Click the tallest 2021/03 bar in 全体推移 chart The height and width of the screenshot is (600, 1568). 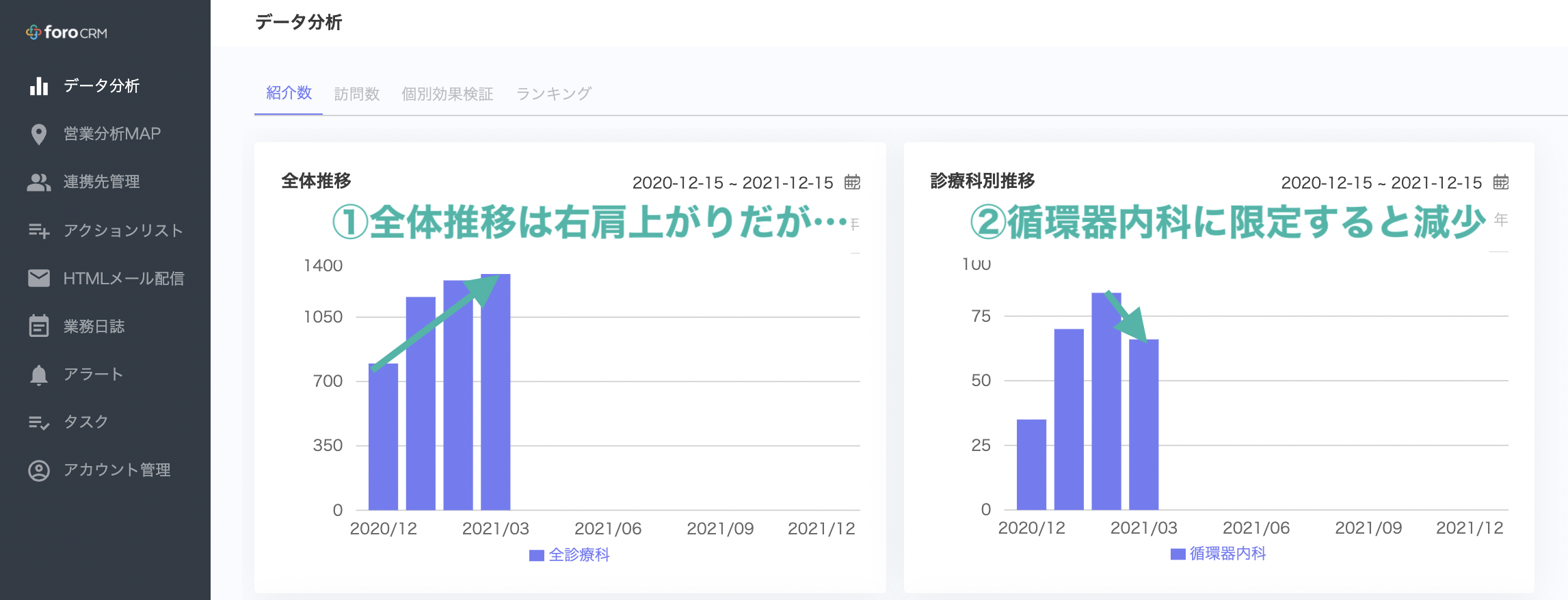coord(495,392)
